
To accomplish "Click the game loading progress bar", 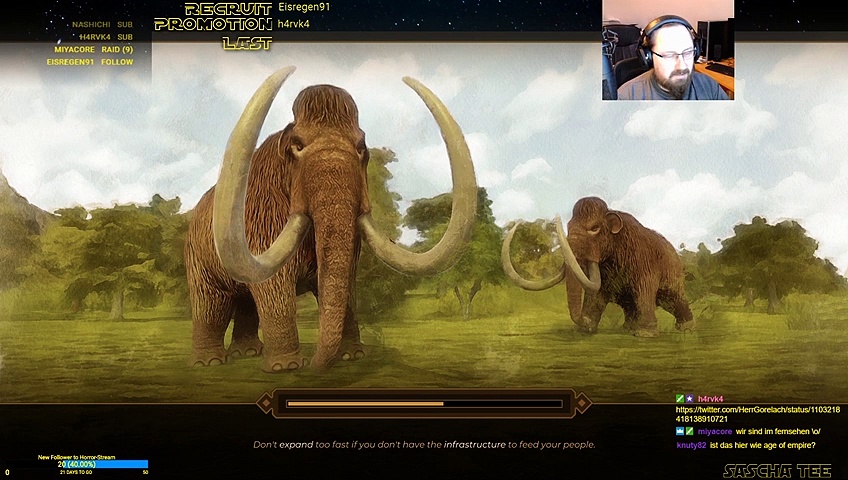I will [x=424, y=404].
